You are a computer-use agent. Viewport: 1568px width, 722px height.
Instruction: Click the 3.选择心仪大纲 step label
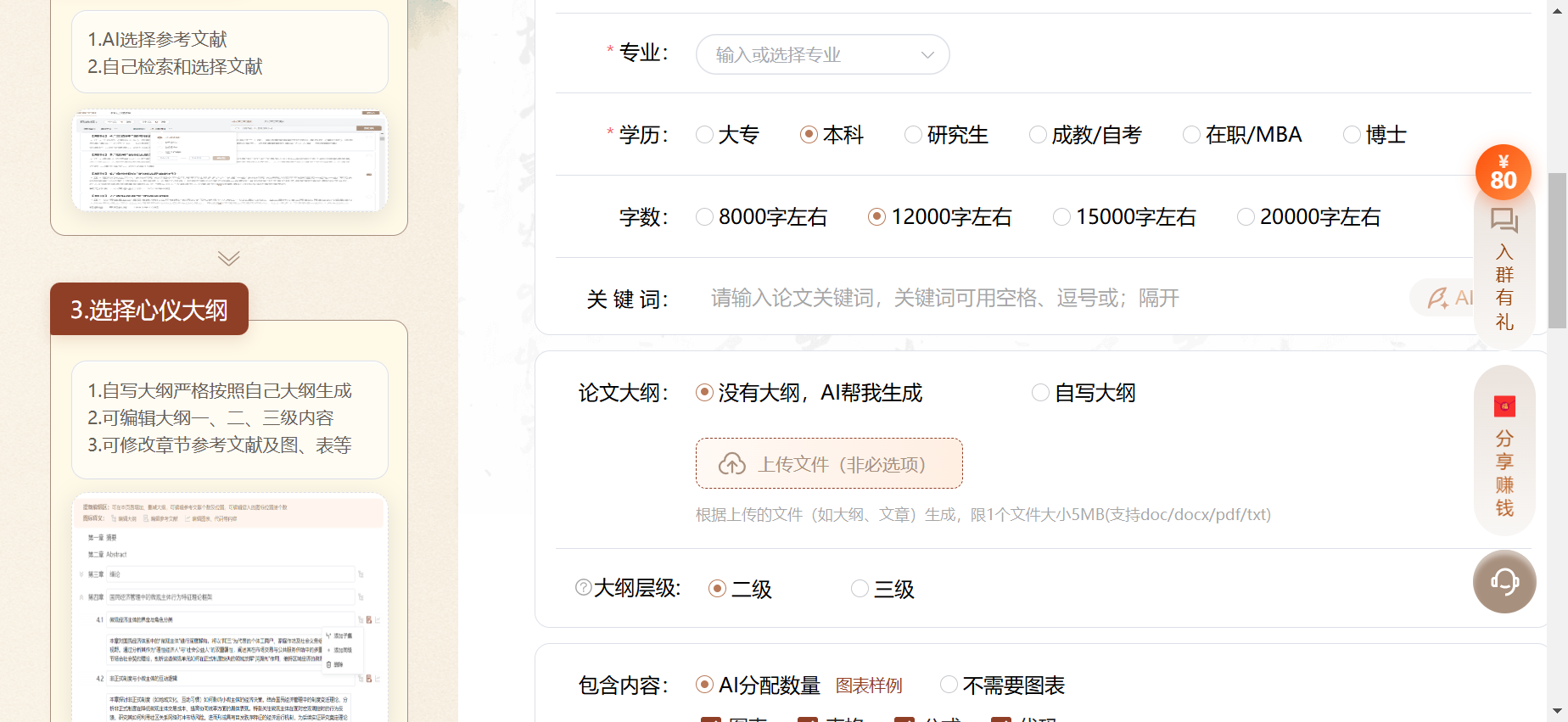149,310
